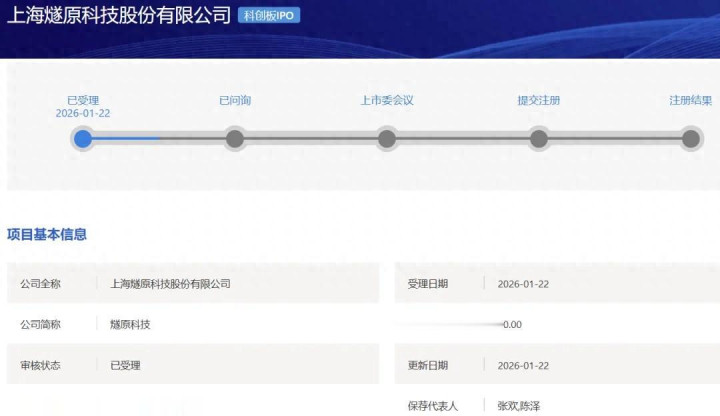Select the 已问询 timeline node
The image size is (720, 416).
[x=235, y=139]
